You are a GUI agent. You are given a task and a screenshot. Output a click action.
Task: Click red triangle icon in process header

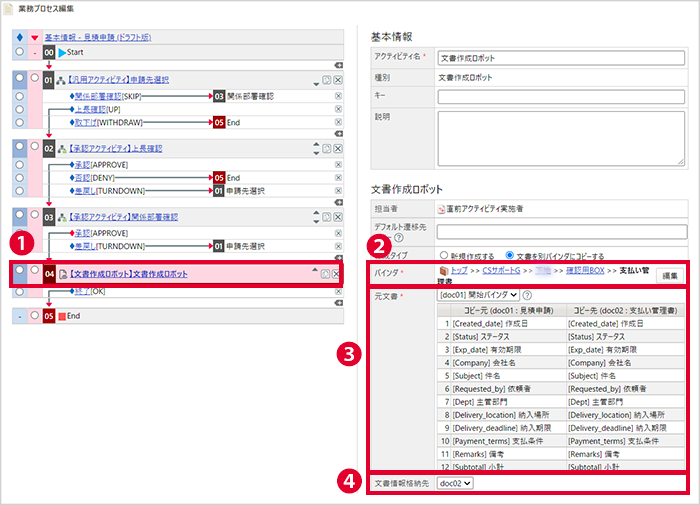pos(34,38)
